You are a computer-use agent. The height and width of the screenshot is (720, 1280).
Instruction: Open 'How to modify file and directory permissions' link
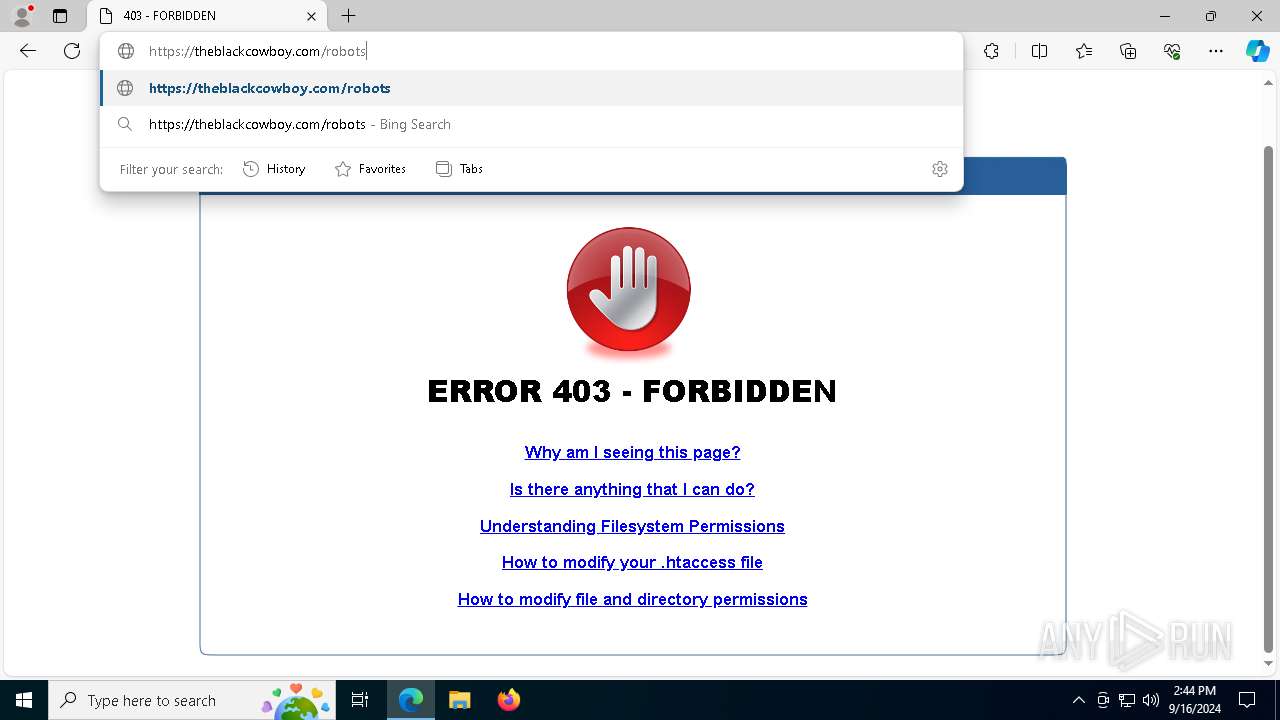pyautogui.click(x=632, y=599)
